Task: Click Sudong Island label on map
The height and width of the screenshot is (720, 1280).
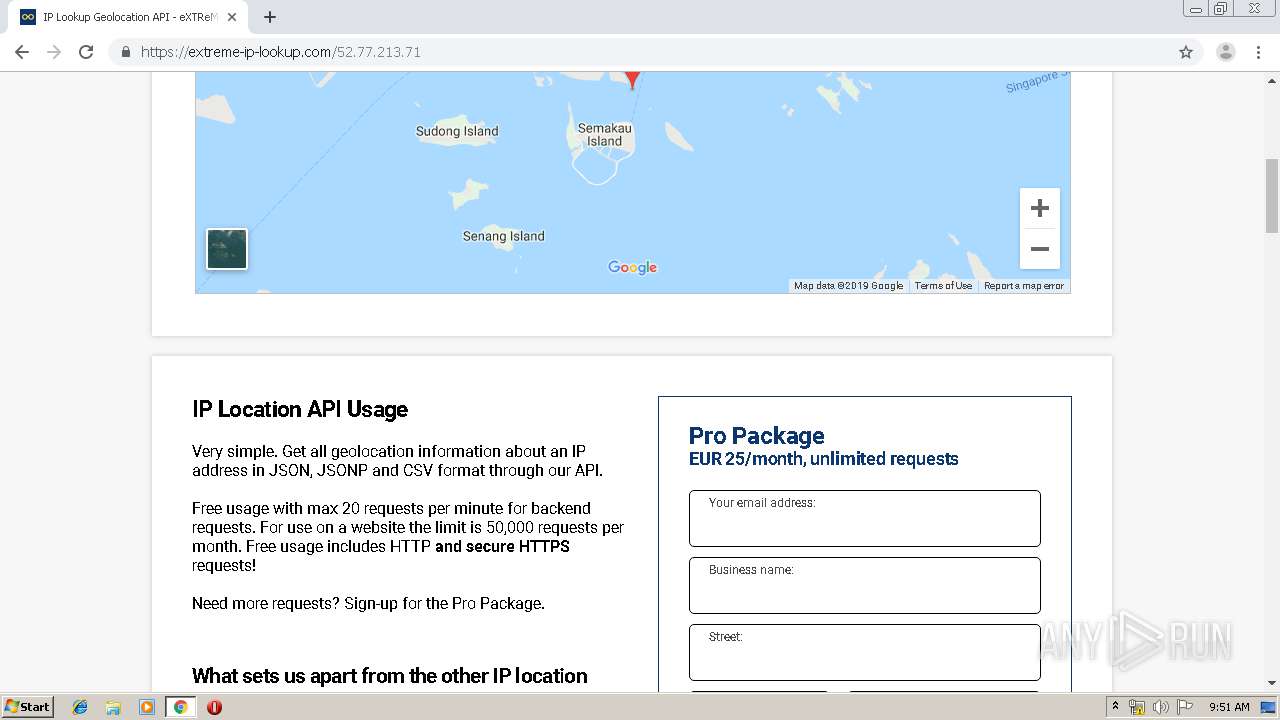Action: pos(457,131)
